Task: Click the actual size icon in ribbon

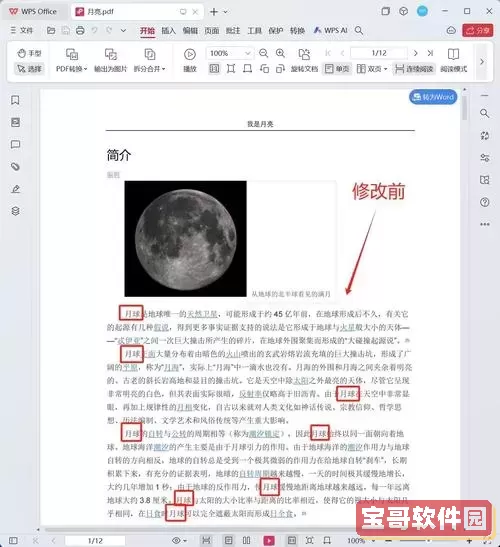Action: (x=214, y=69)
